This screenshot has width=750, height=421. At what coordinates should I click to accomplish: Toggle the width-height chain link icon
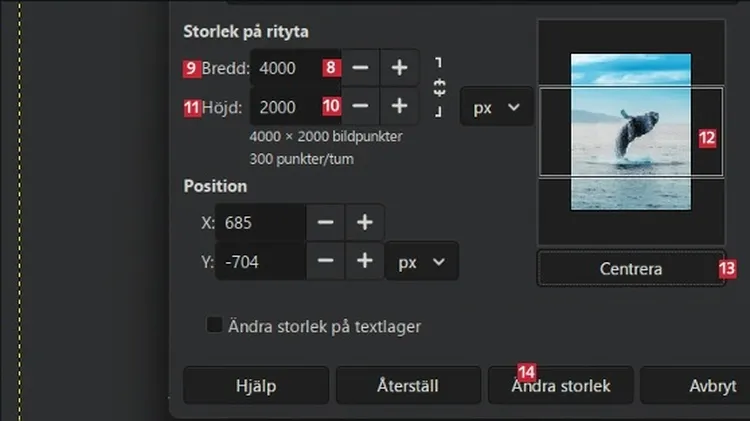[x=438, y=87]
